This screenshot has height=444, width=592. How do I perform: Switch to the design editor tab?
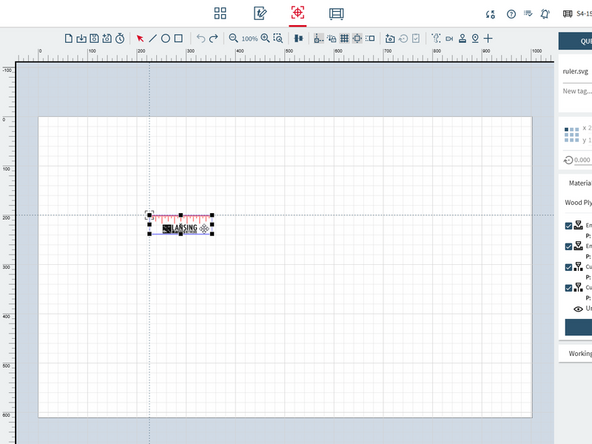[260, 13]
